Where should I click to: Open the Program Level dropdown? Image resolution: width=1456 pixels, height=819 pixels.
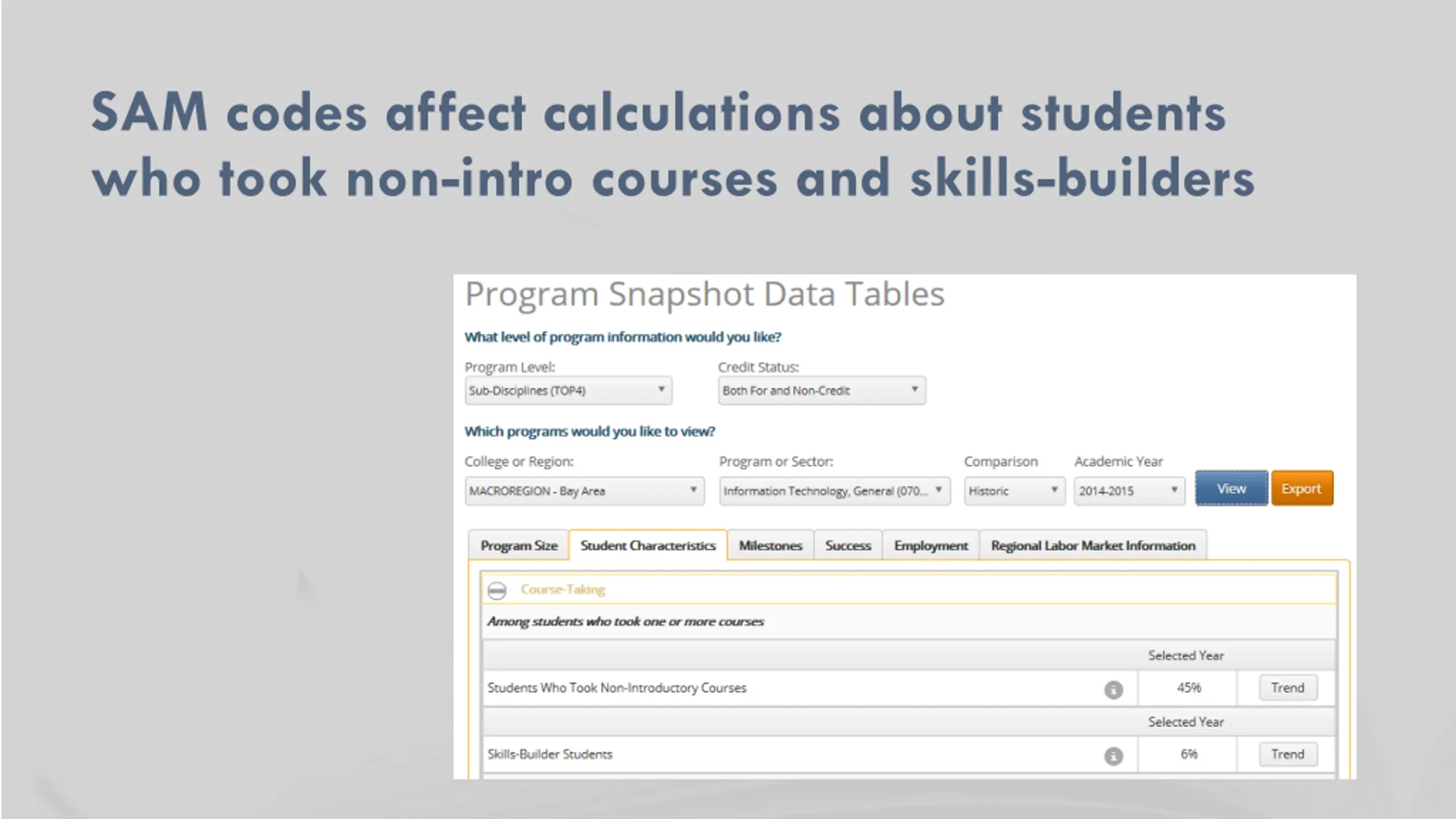[x=568, y=391]
